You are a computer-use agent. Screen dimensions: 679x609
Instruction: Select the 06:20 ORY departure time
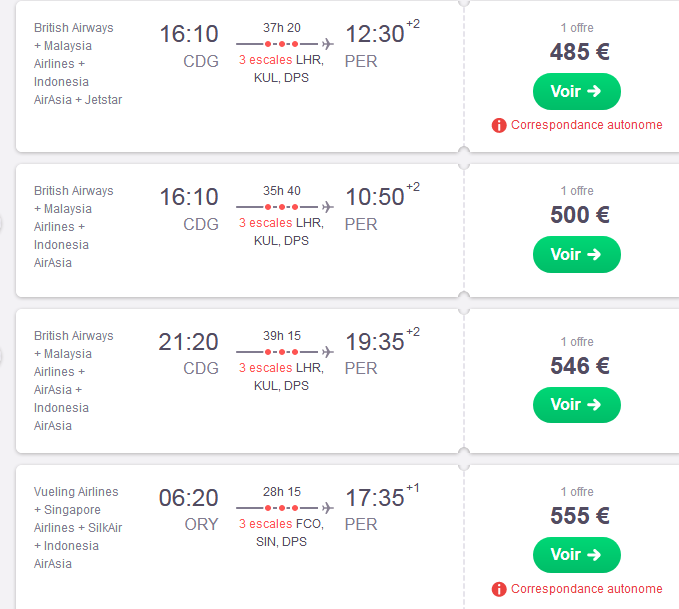pyautogui.click(x=189, y=499)
